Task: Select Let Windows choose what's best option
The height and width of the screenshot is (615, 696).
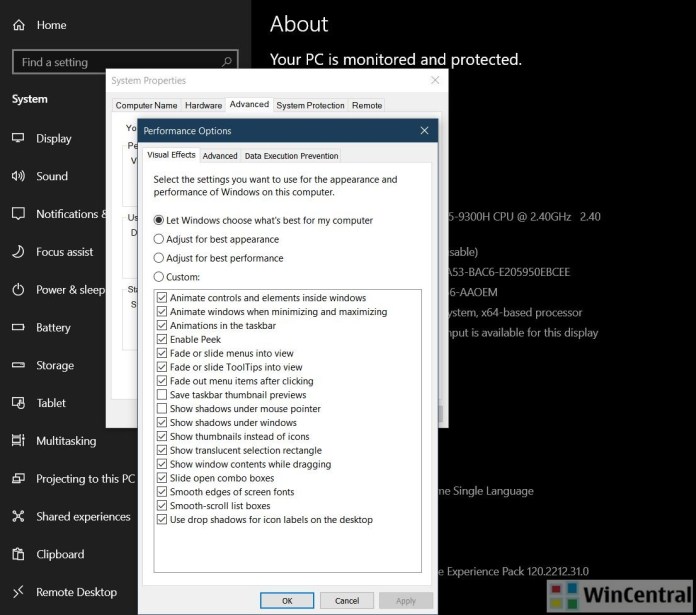Action: click(158, 220)
